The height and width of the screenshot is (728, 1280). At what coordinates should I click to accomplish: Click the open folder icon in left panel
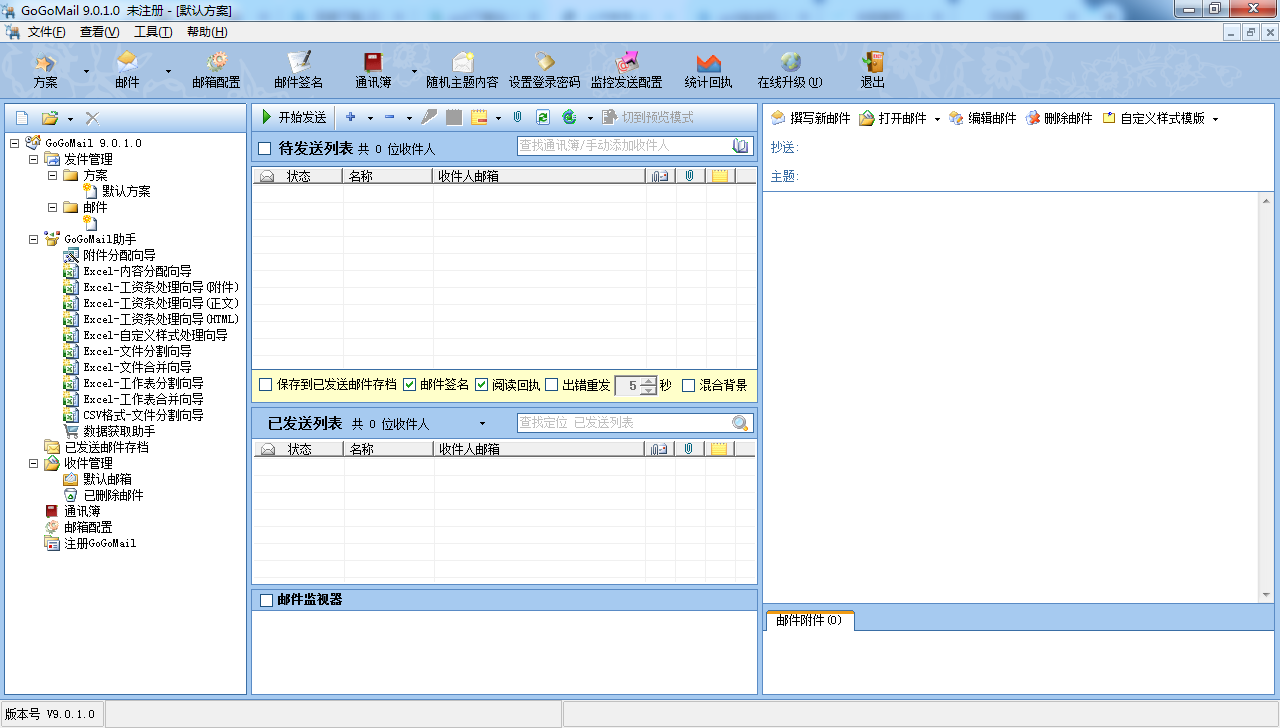[49, 117]
